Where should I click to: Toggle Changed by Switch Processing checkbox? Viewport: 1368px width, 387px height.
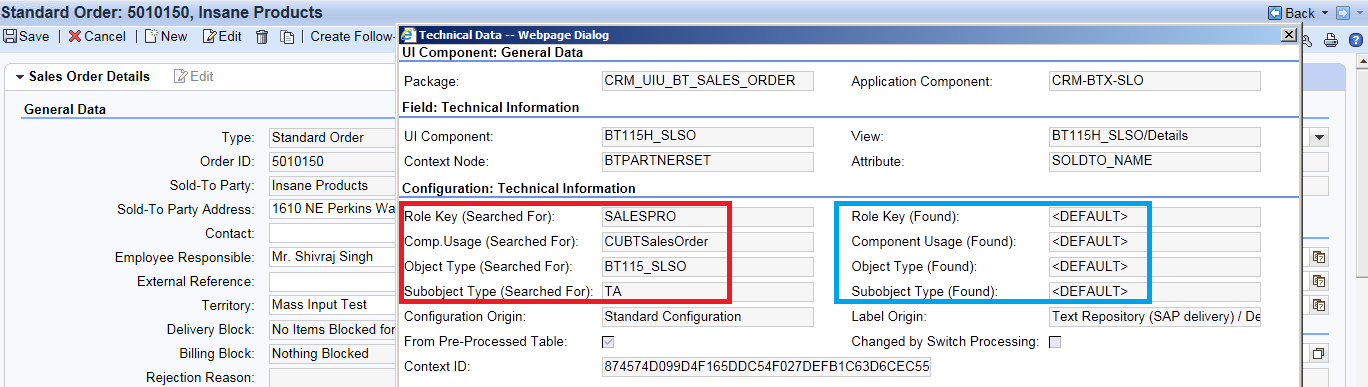(x=1054, y=342)
